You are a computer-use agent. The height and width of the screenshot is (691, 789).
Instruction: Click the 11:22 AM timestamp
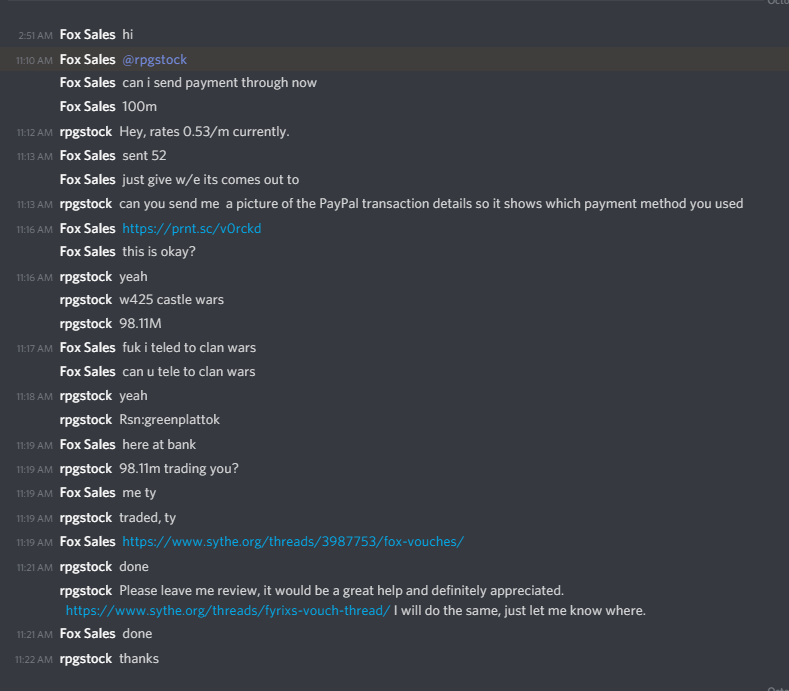pos(34,659)
